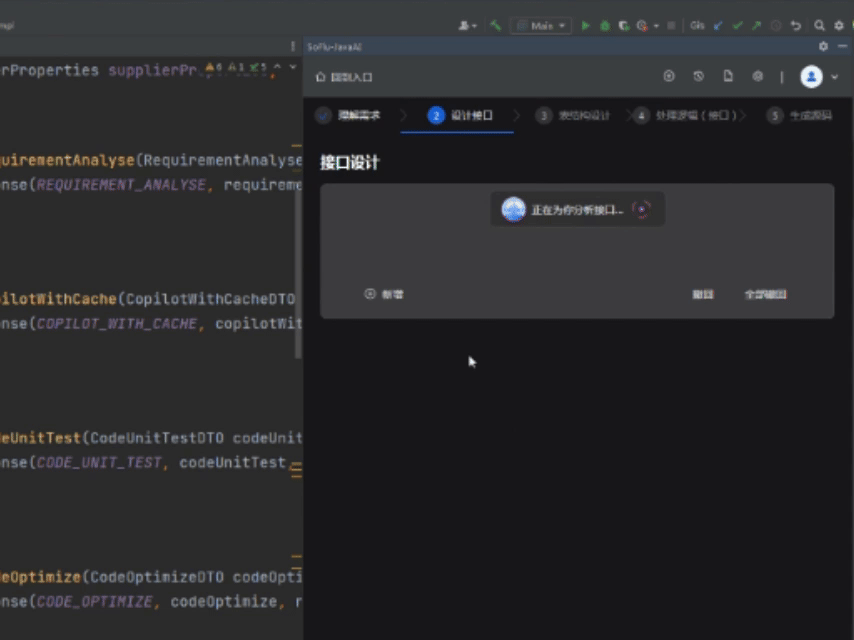Click REQUIREMENT_ANALYSE constant in code editor
854x640 pixels.
pyautogui.click(x=121, y=185)
